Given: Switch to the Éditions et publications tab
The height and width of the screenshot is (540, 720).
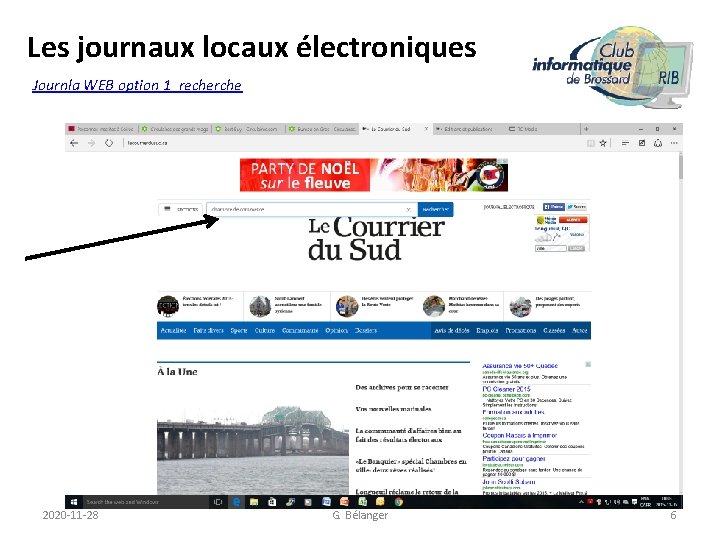Looking at the screenshot, I should coord(467,129).
